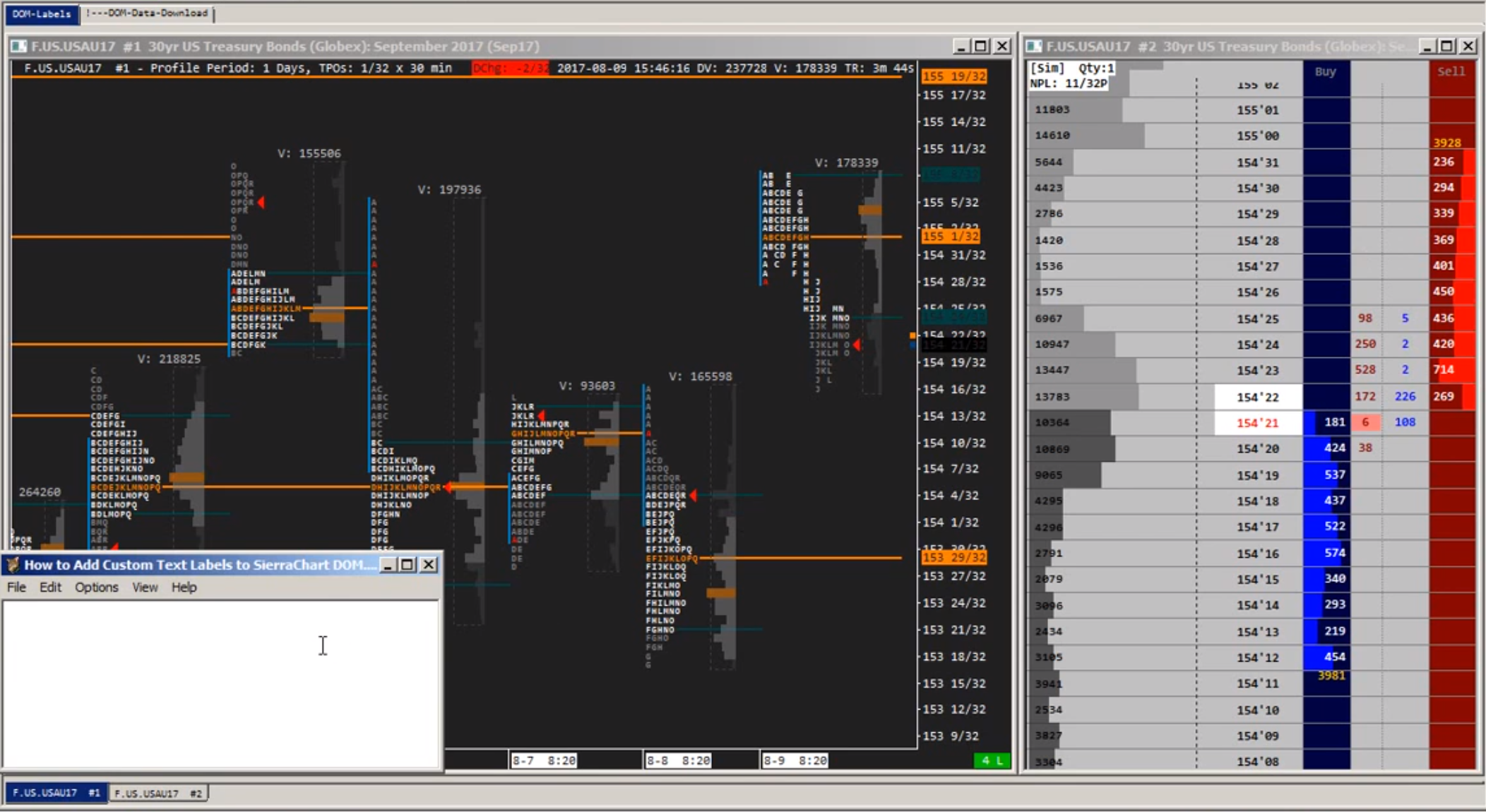Image resolution: width=1486 pixels, height=812 pixels.
Task: Click the volume value 14610 in DOM
Action: (1052, 135)
